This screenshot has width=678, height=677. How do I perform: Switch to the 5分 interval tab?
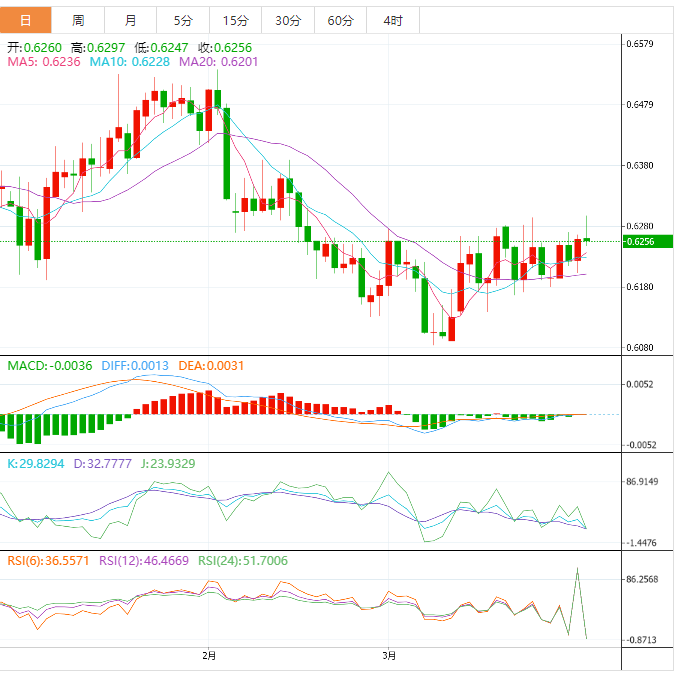tap(183, 20)
